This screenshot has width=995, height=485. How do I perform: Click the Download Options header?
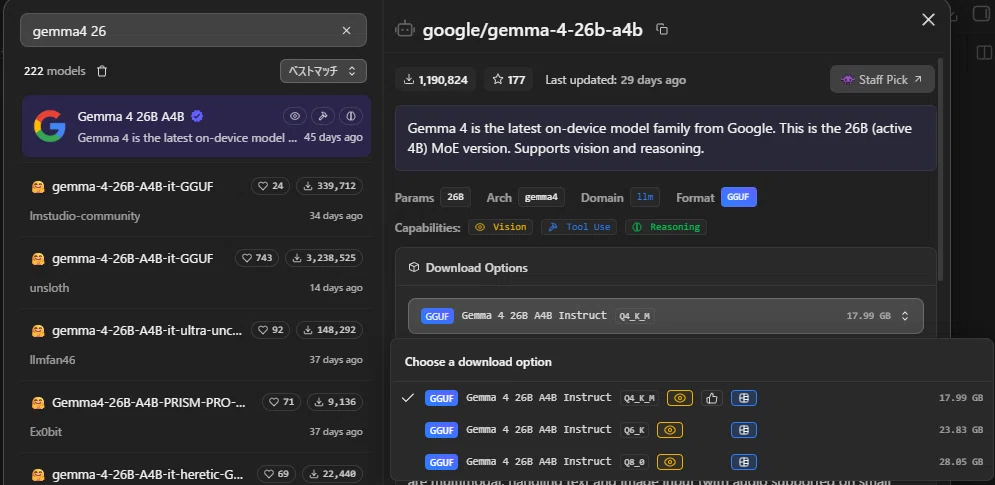click(x=666, y=267)
